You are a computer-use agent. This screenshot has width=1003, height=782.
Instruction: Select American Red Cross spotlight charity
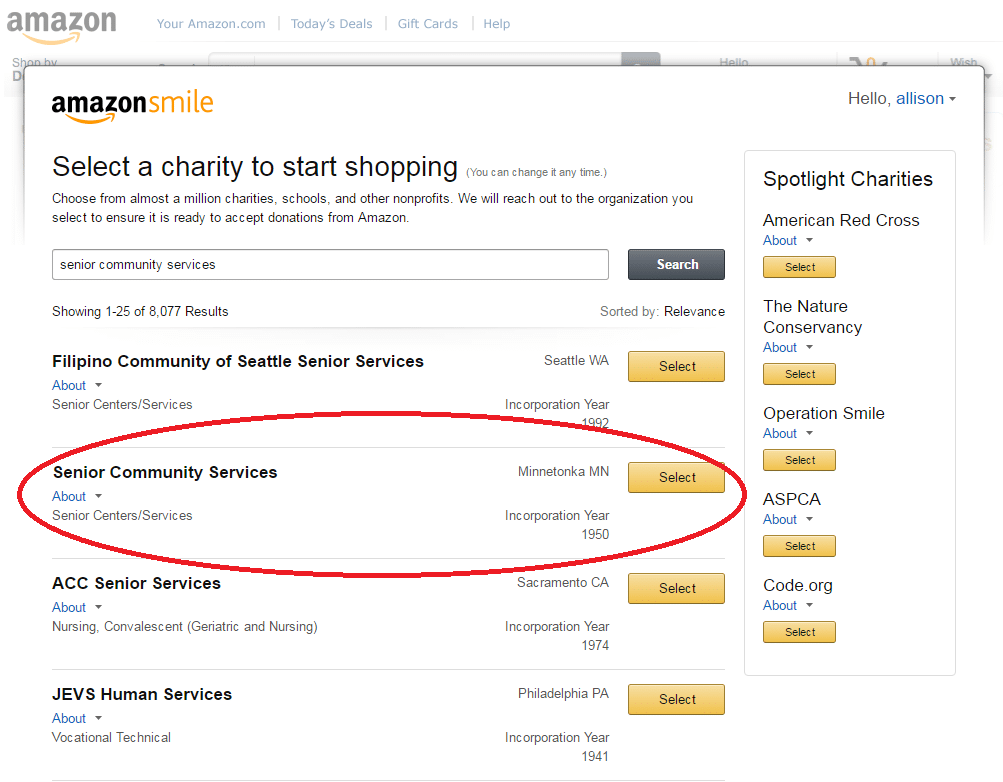coord(799,268)
